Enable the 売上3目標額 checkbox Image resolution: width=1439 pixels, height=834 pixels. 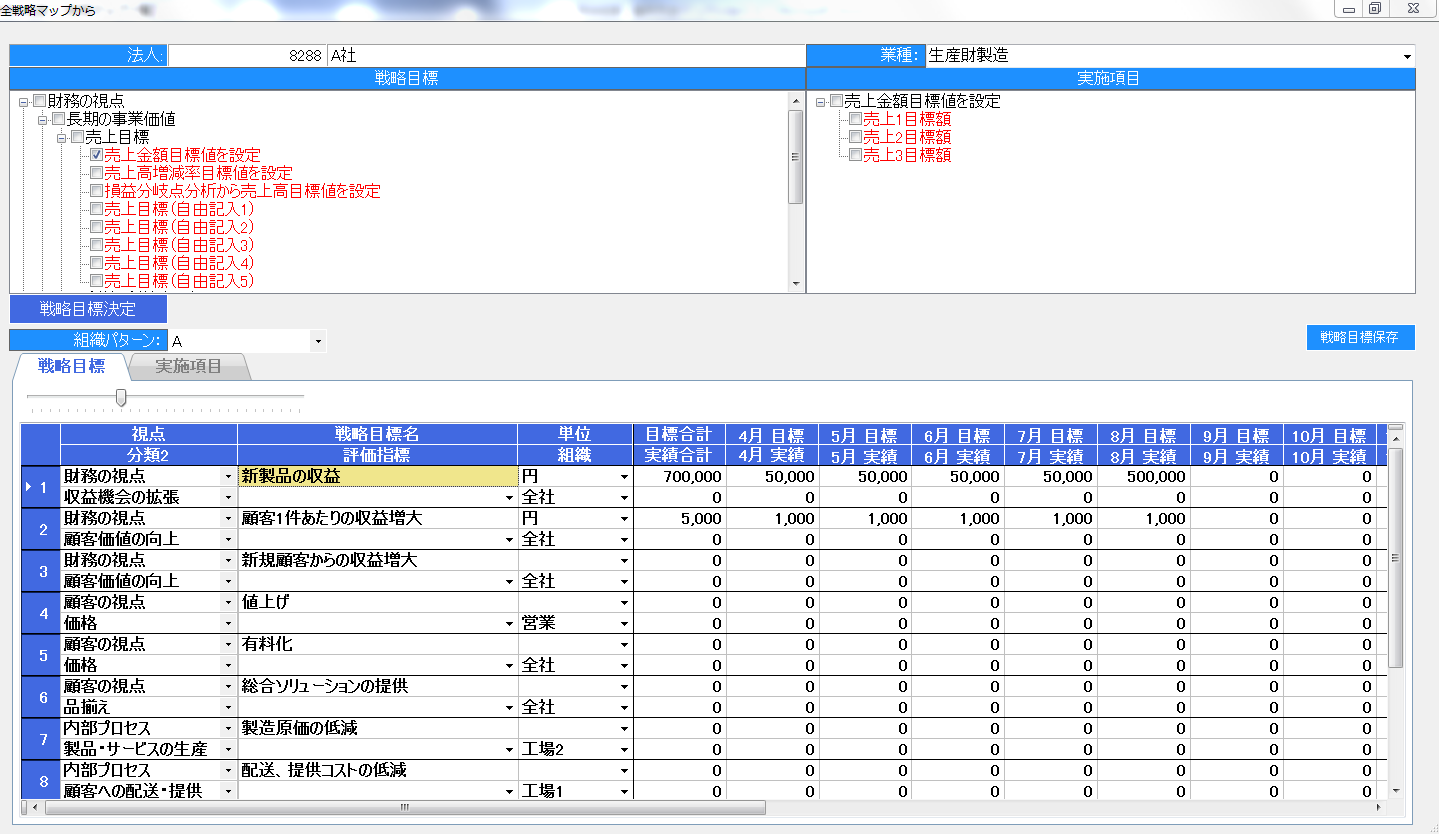(x=855, y=156)
